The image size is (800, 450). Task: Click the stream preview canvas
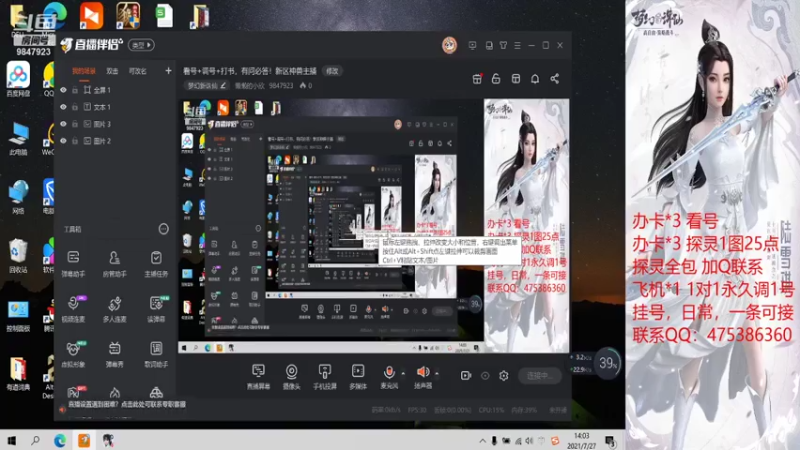coord(373,226)
